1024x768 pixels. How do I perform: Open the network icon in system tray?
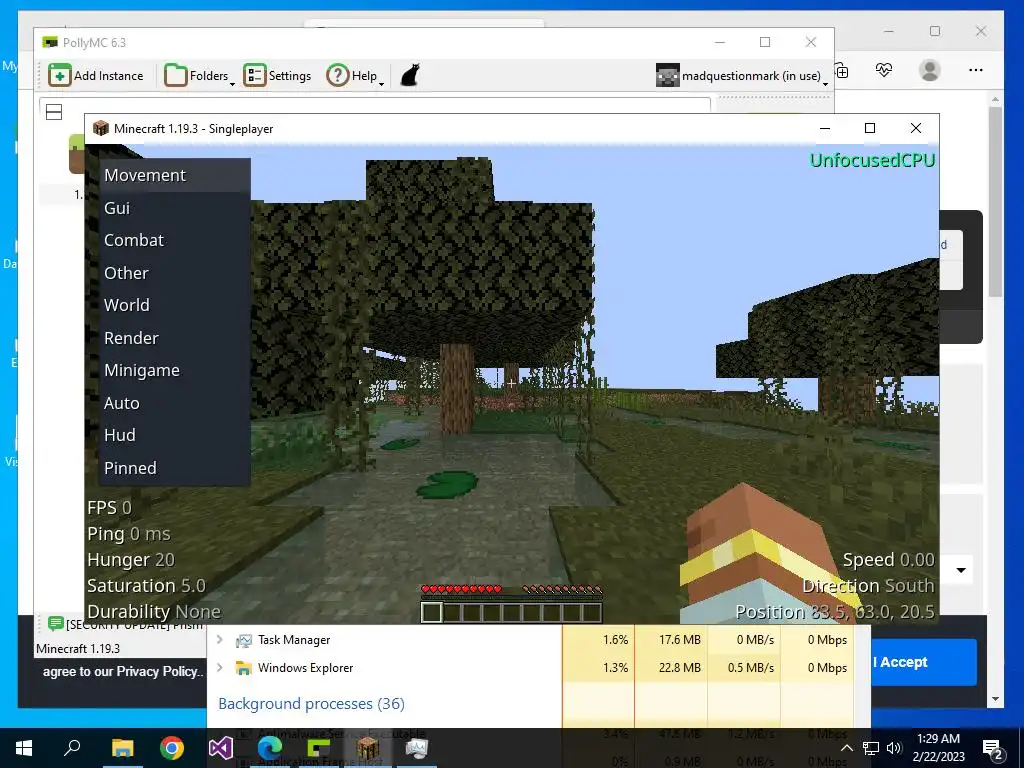coord(871,748)
